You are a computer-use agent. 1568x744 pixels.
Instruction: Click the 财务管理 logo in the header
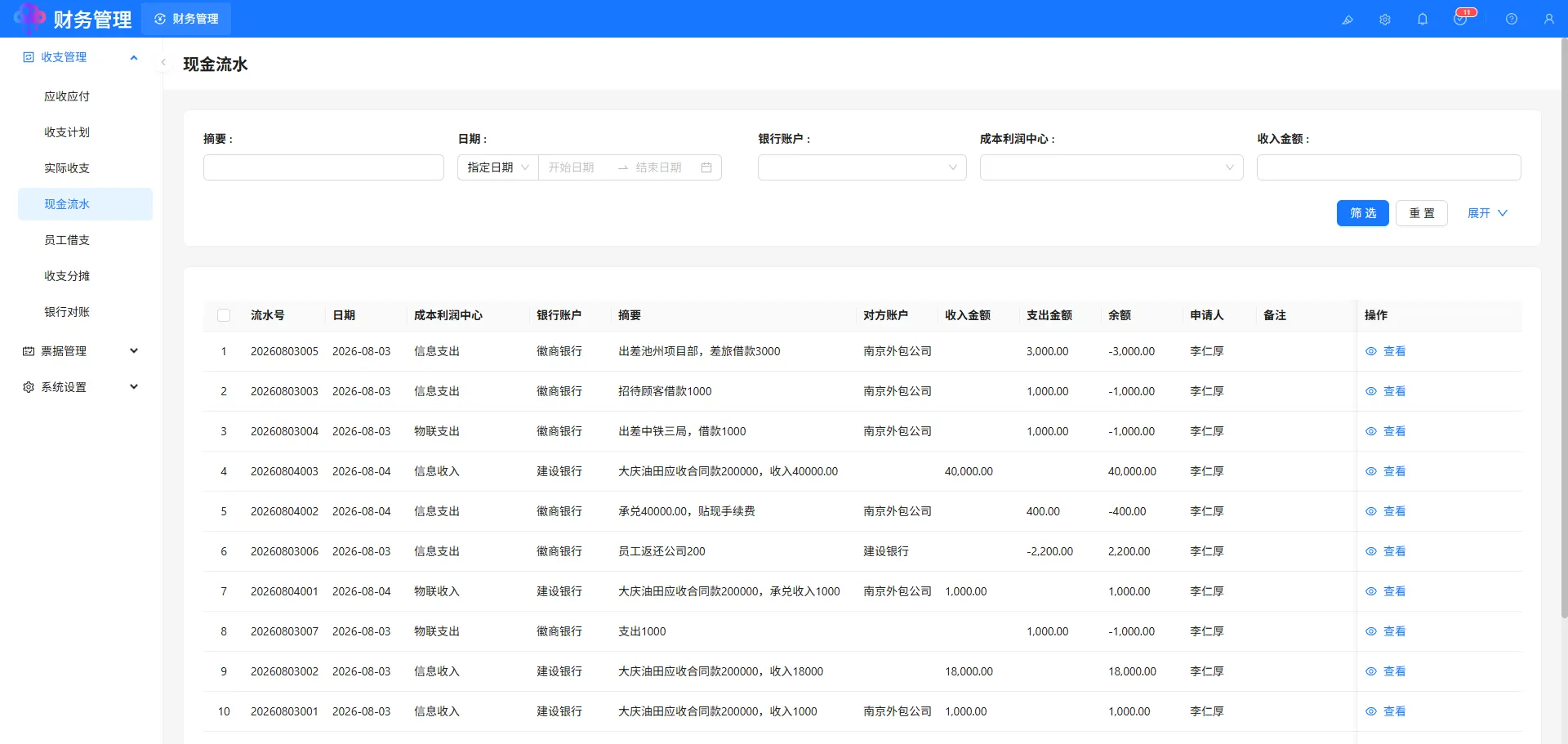pos(73,19)
